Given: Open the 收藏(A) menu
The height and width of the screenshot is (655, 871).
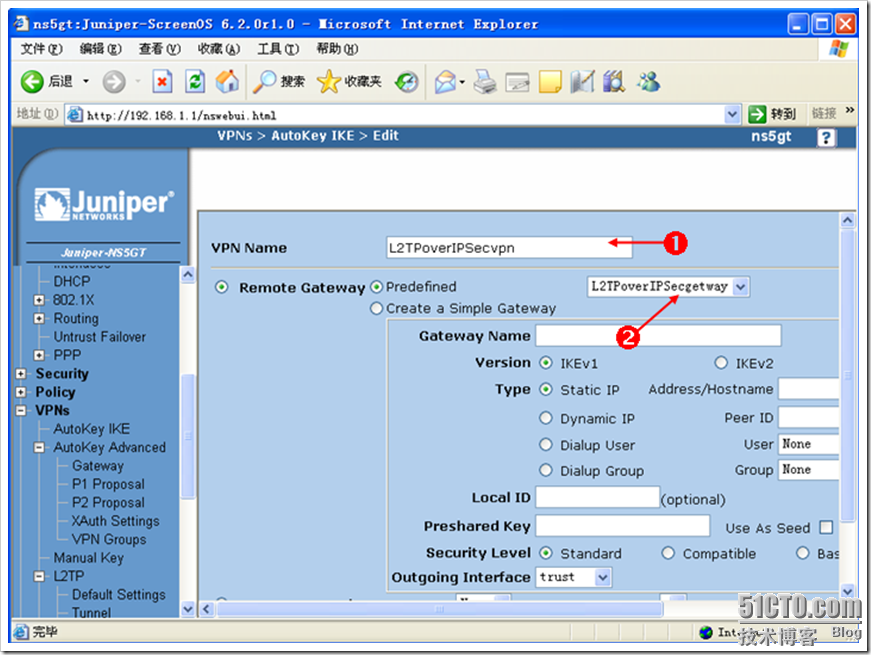Looking at the screenshot, I should coord(219,49).
